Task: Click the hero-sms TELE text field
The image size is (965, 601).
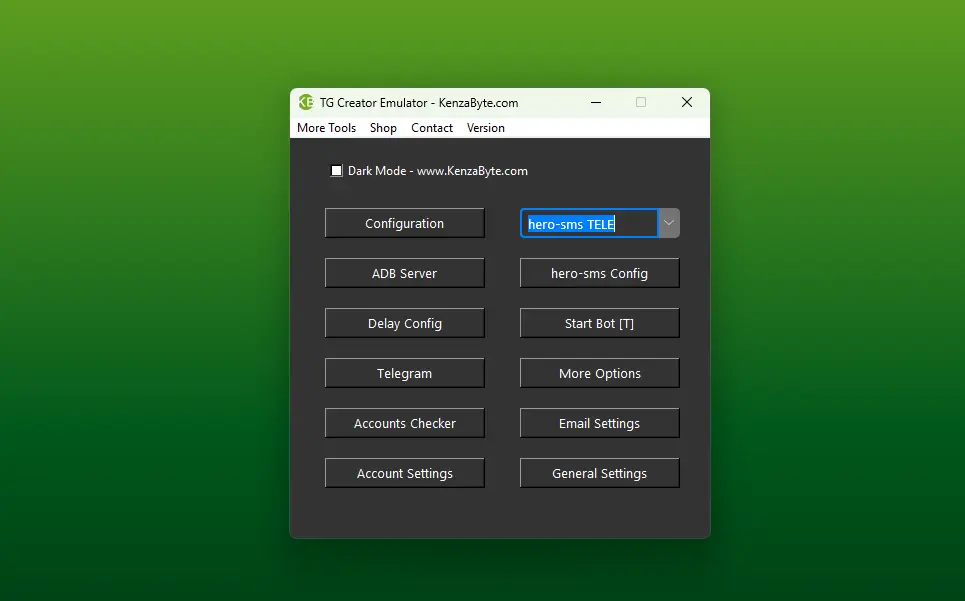Action: pos(589,223)
